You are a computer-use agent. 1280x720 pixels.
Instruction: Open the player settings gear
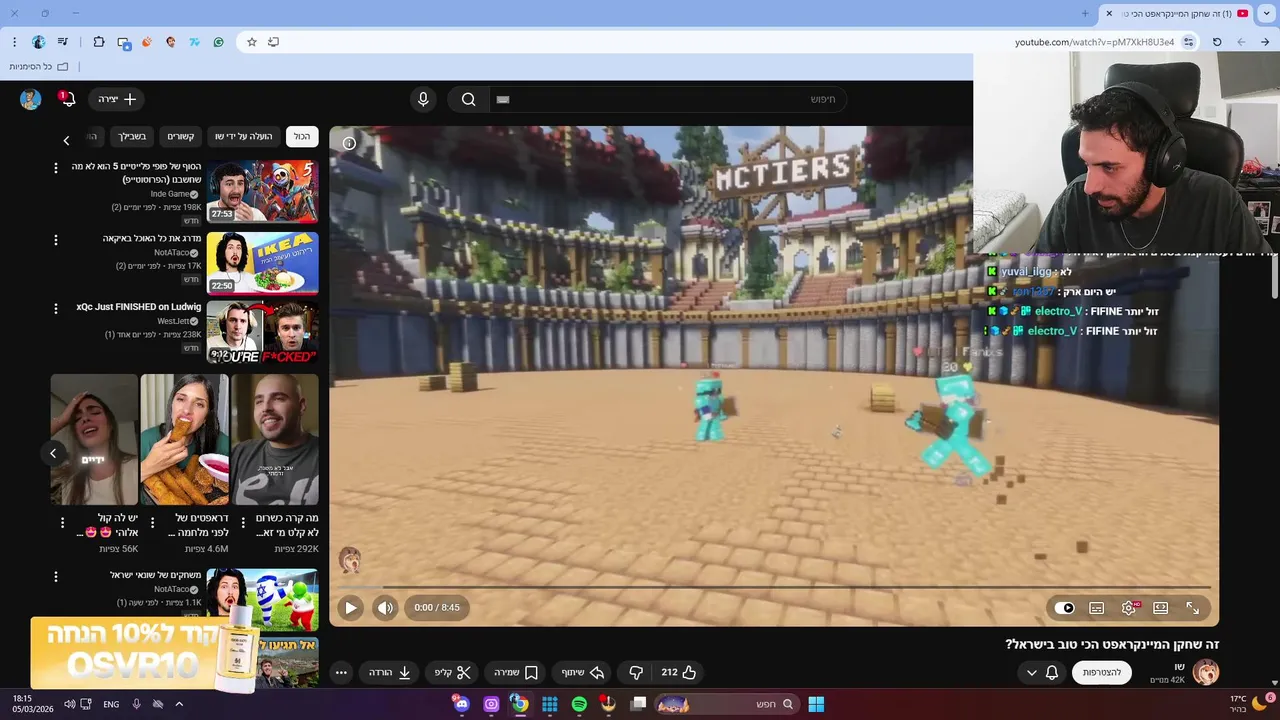click(x=1129, y=608)
